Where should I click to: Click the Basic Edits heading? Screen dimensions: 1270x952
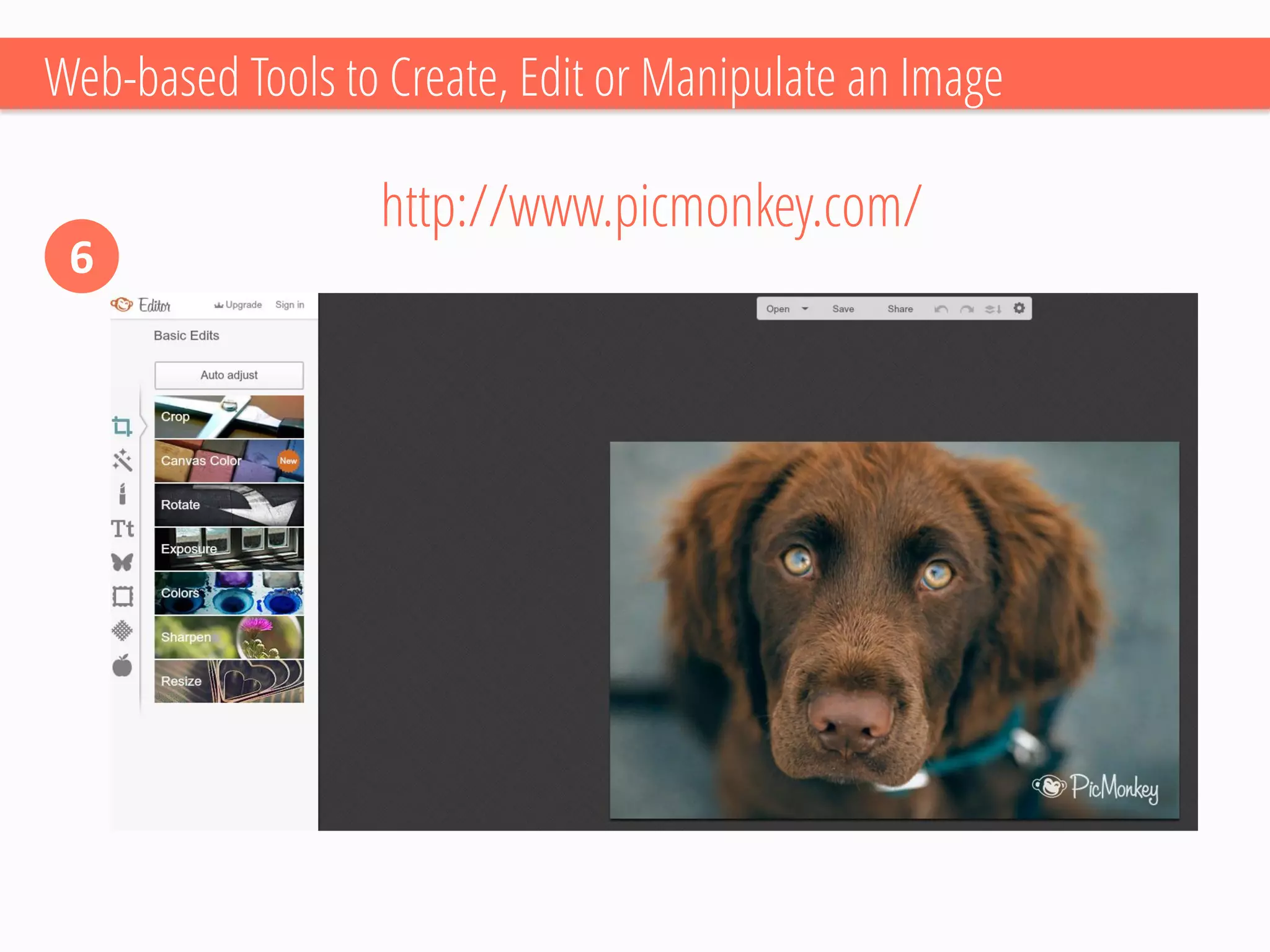[x=186, y=335]
